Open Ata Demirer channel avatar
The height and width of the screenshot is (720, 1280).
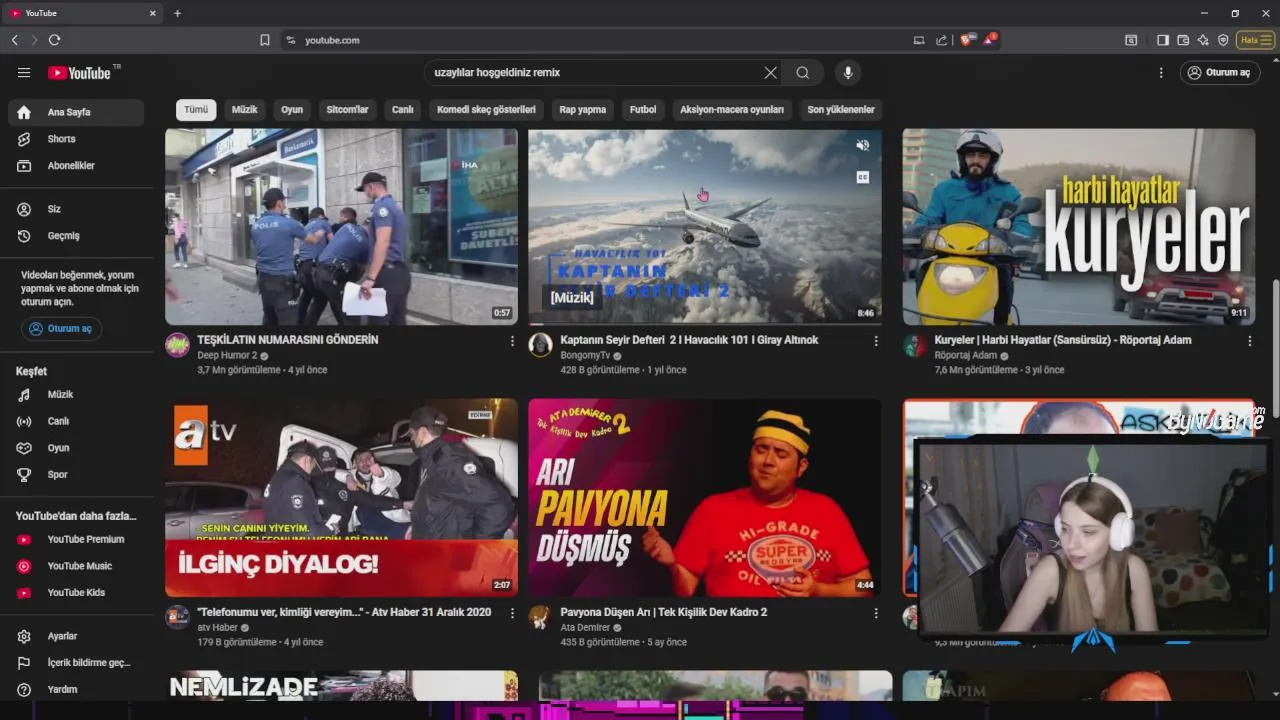click(x=541, y=617)
